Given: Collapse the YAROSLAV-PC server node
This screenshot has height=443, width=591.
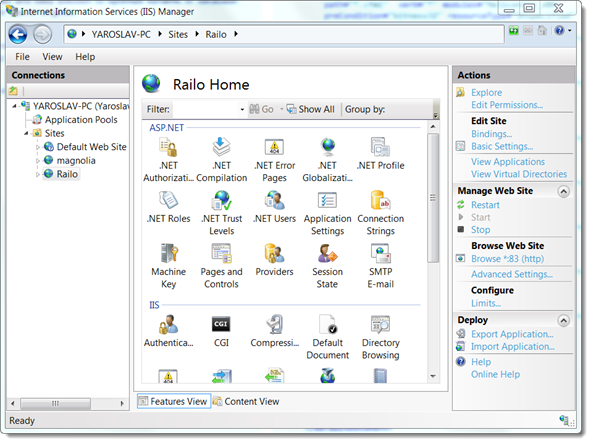Looking at the screenshot, I should pos(14,106).
